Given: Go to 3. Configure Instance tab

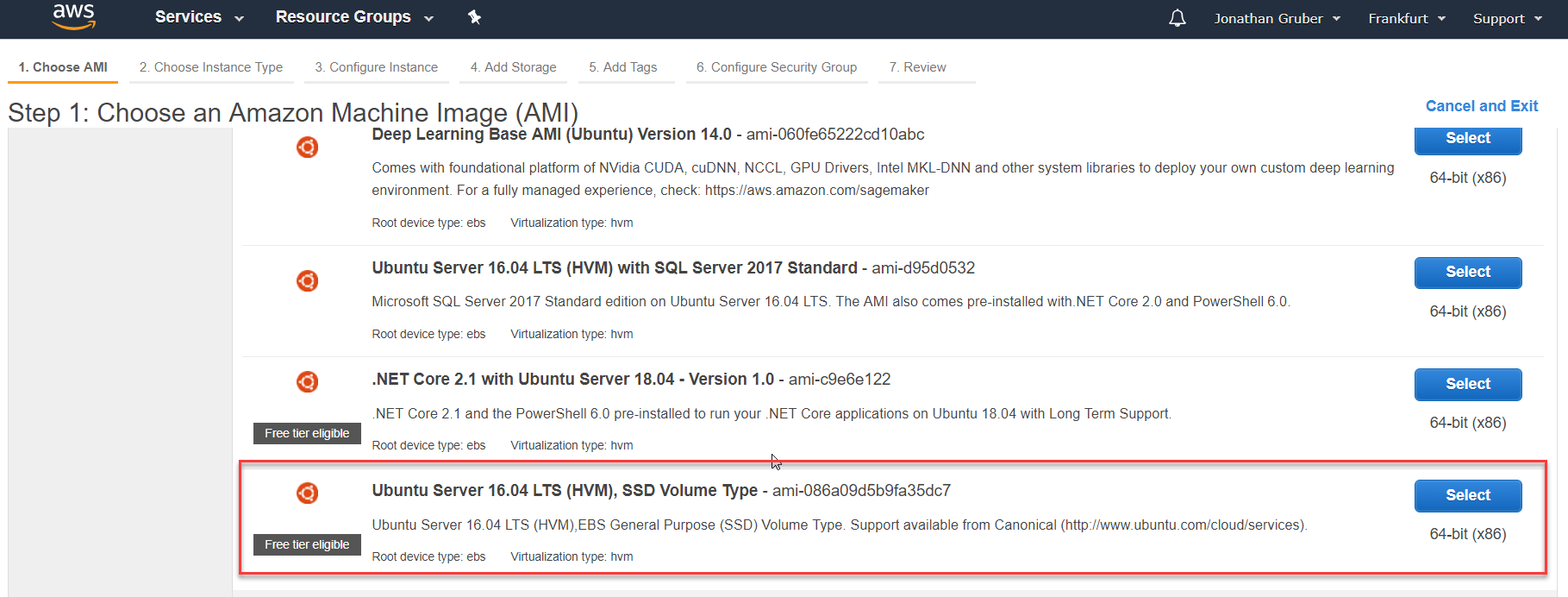Looking at the screenshot, I should 377,67.
